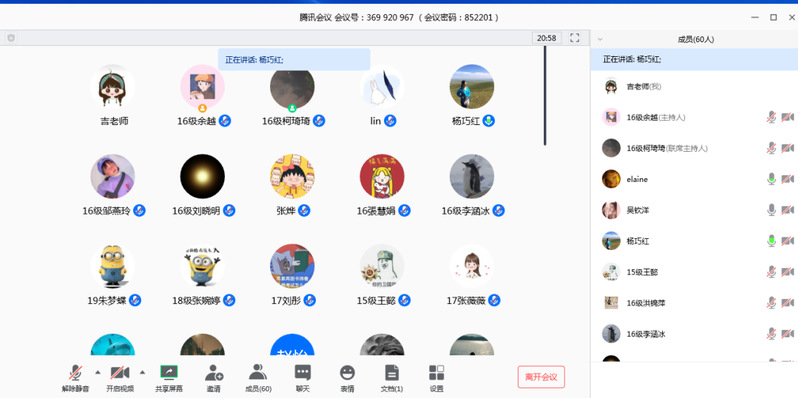798x398 pixels.
Task: Select 吉老师 avatar in grid
Action: [x=112, y=87]
